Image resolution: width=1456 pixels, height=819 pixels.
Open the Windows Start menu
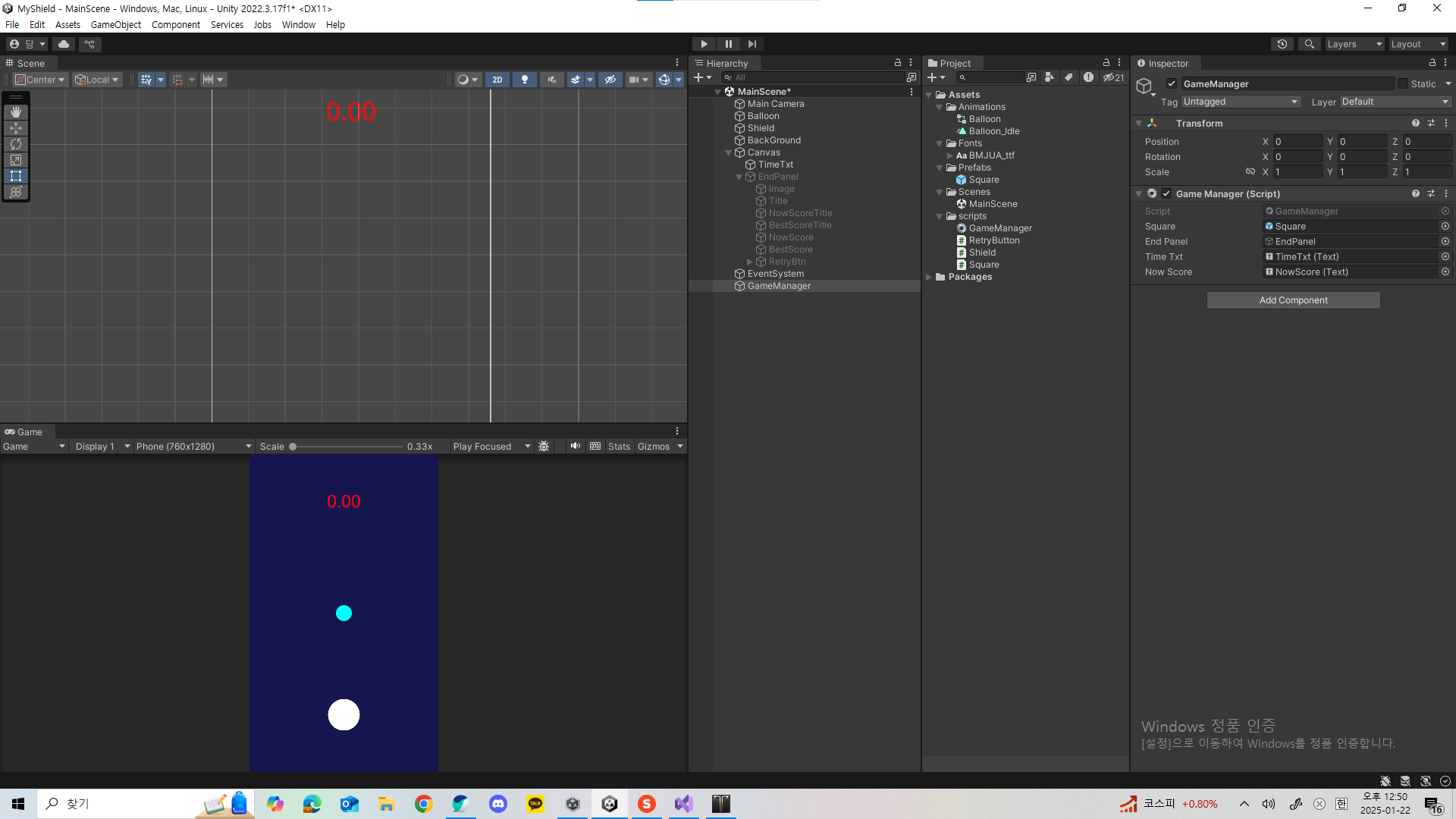[18, 804]
